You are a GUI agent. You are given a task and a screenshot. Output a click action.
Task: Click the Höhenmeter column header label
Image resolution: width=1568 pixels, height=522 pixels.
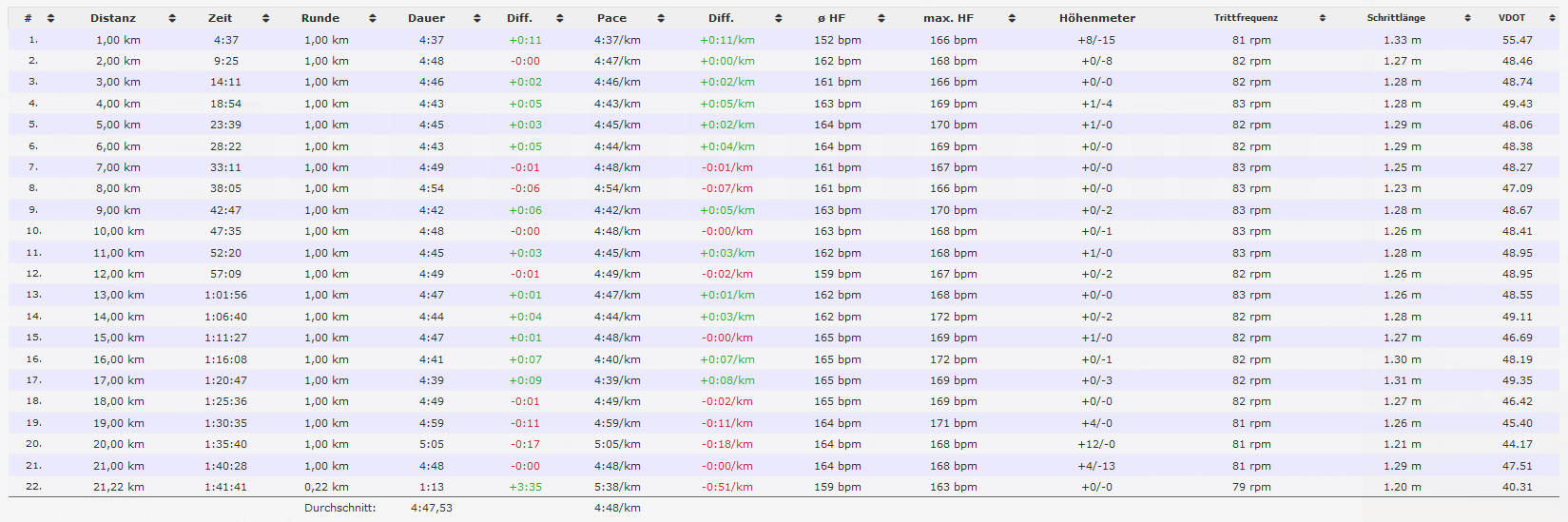(1096, 18)
